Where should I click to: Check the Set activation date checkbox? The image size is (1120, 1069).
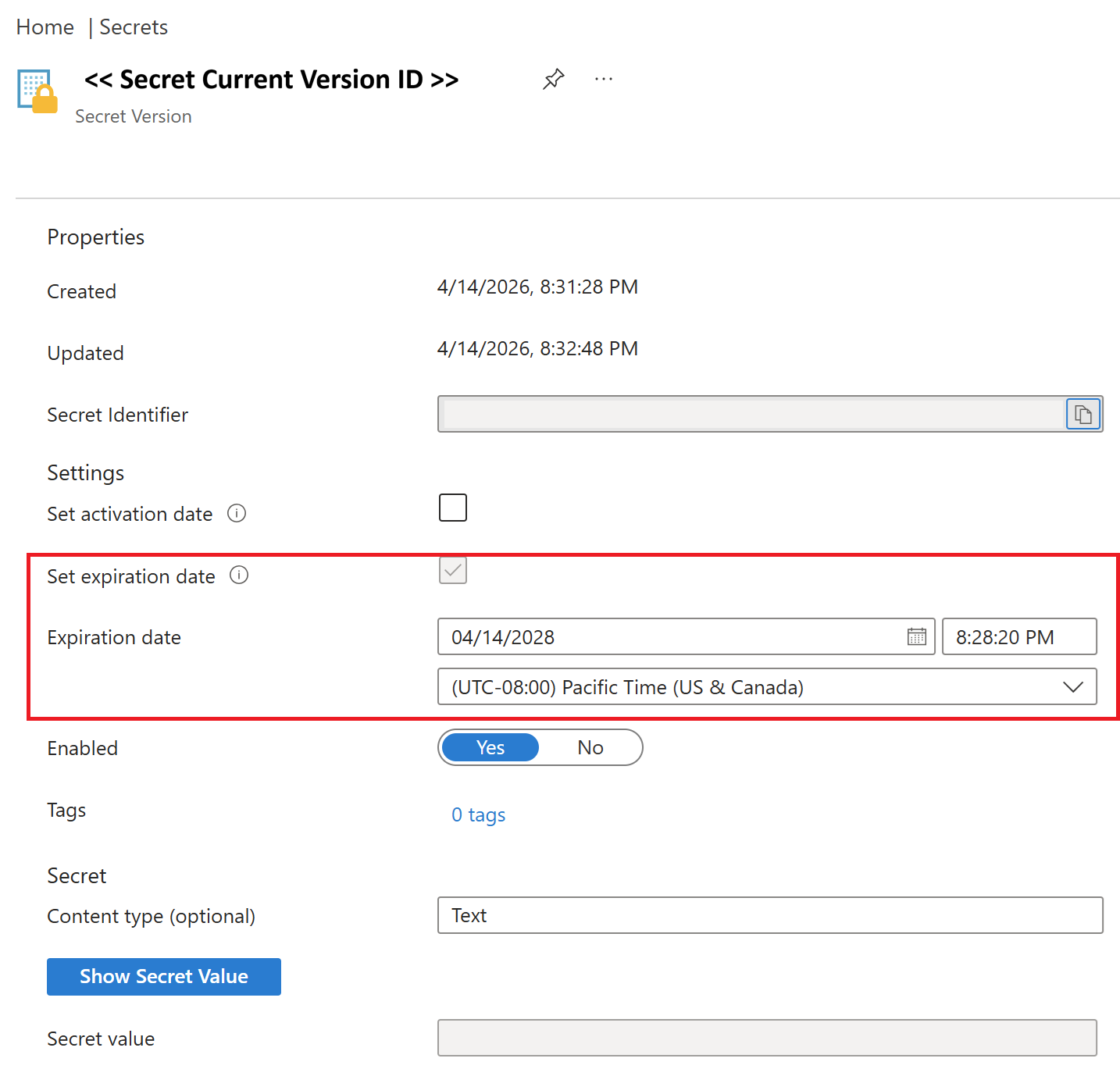click(453, 508)
